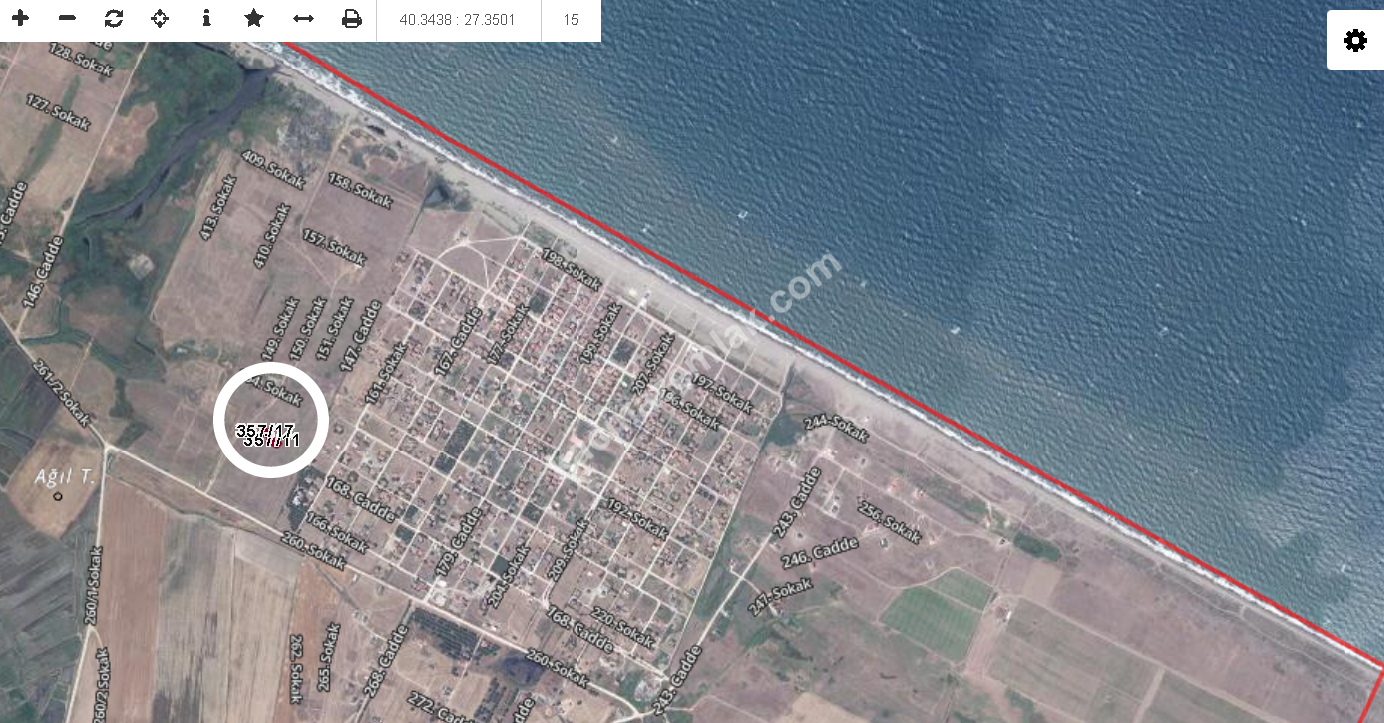1384x723 pixels.
Task: Click the 256. Sokak street label
Action: (889, 519)
